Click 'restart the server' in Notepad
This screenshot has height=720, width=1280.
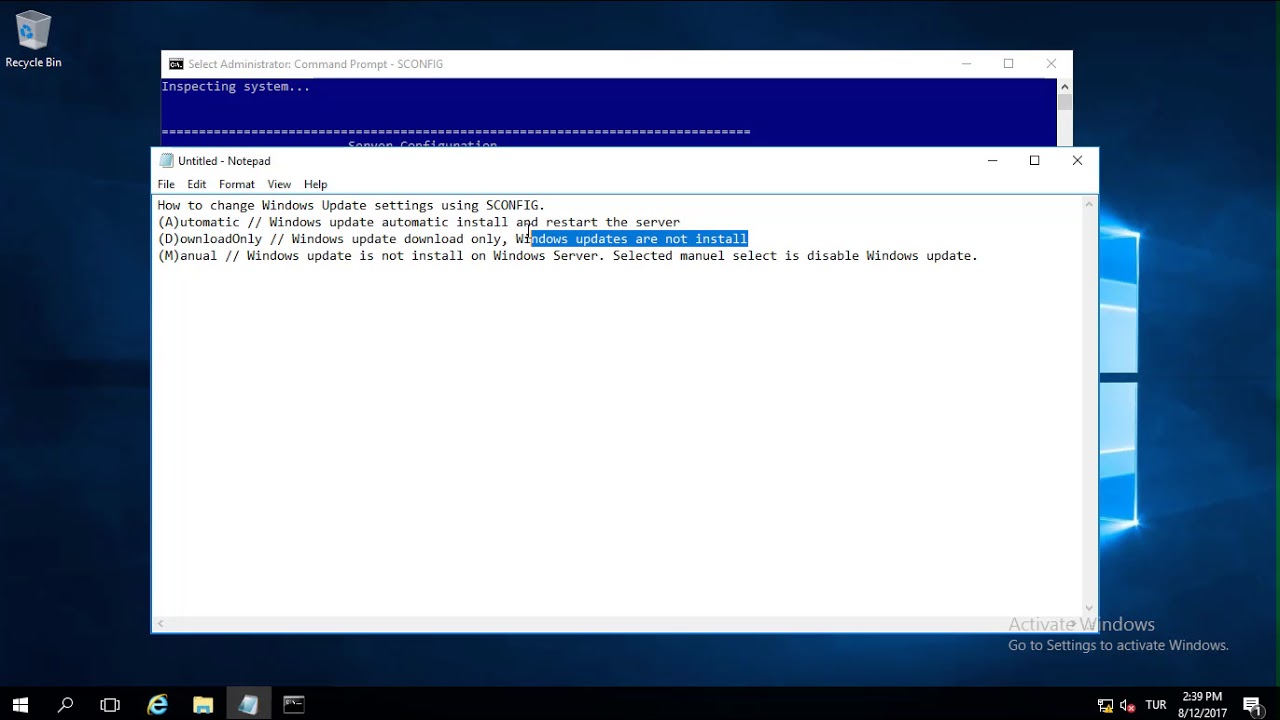[612, 222]
